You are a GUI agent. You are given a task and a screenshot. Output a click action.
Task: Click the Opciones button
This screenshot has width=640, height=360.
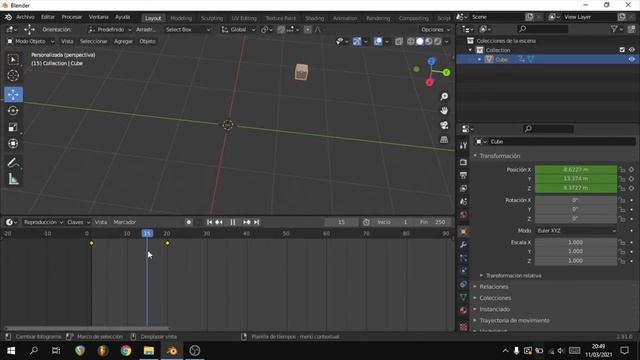point(436,29)
